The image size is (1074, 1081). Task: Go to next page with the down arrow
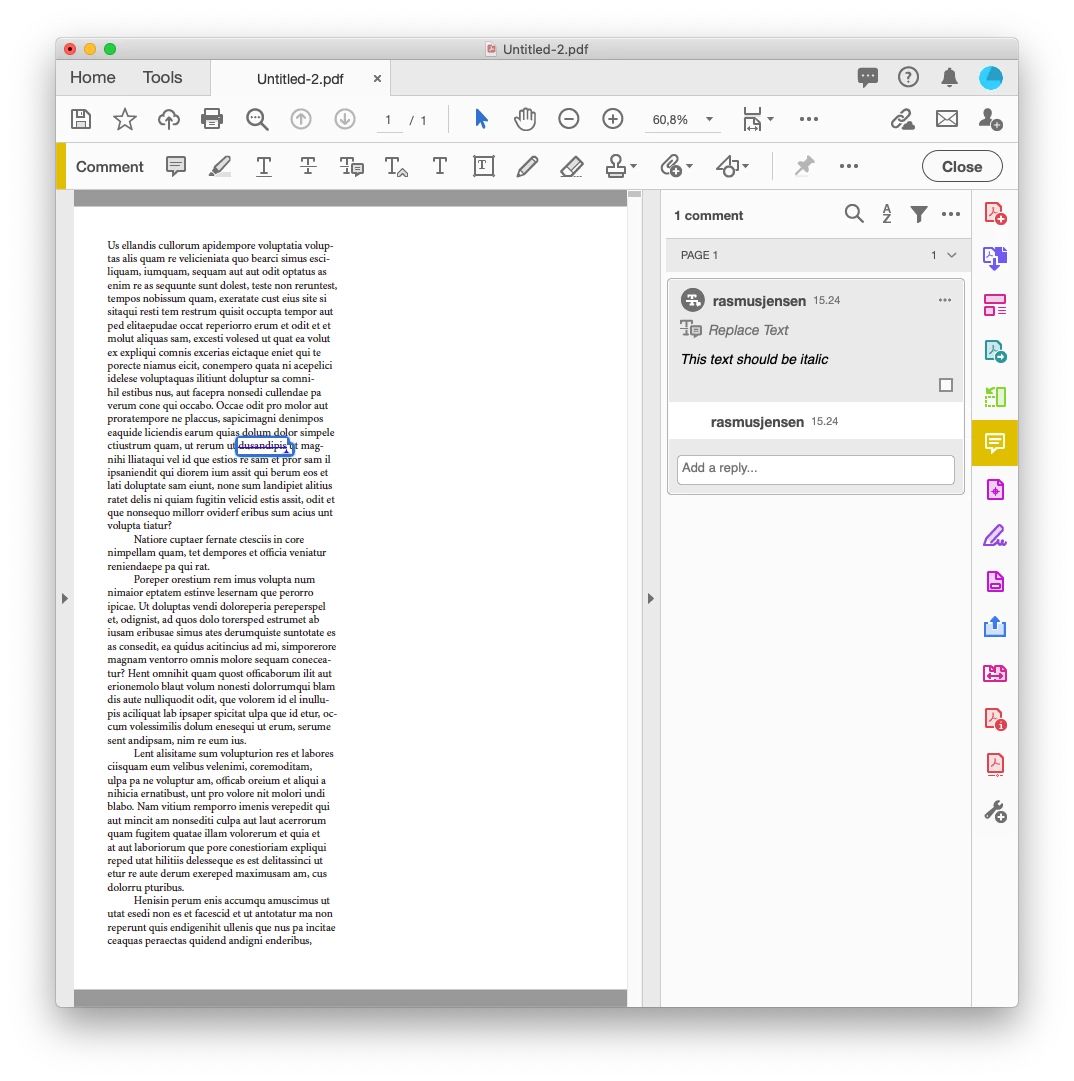click(x=345, y=119)
